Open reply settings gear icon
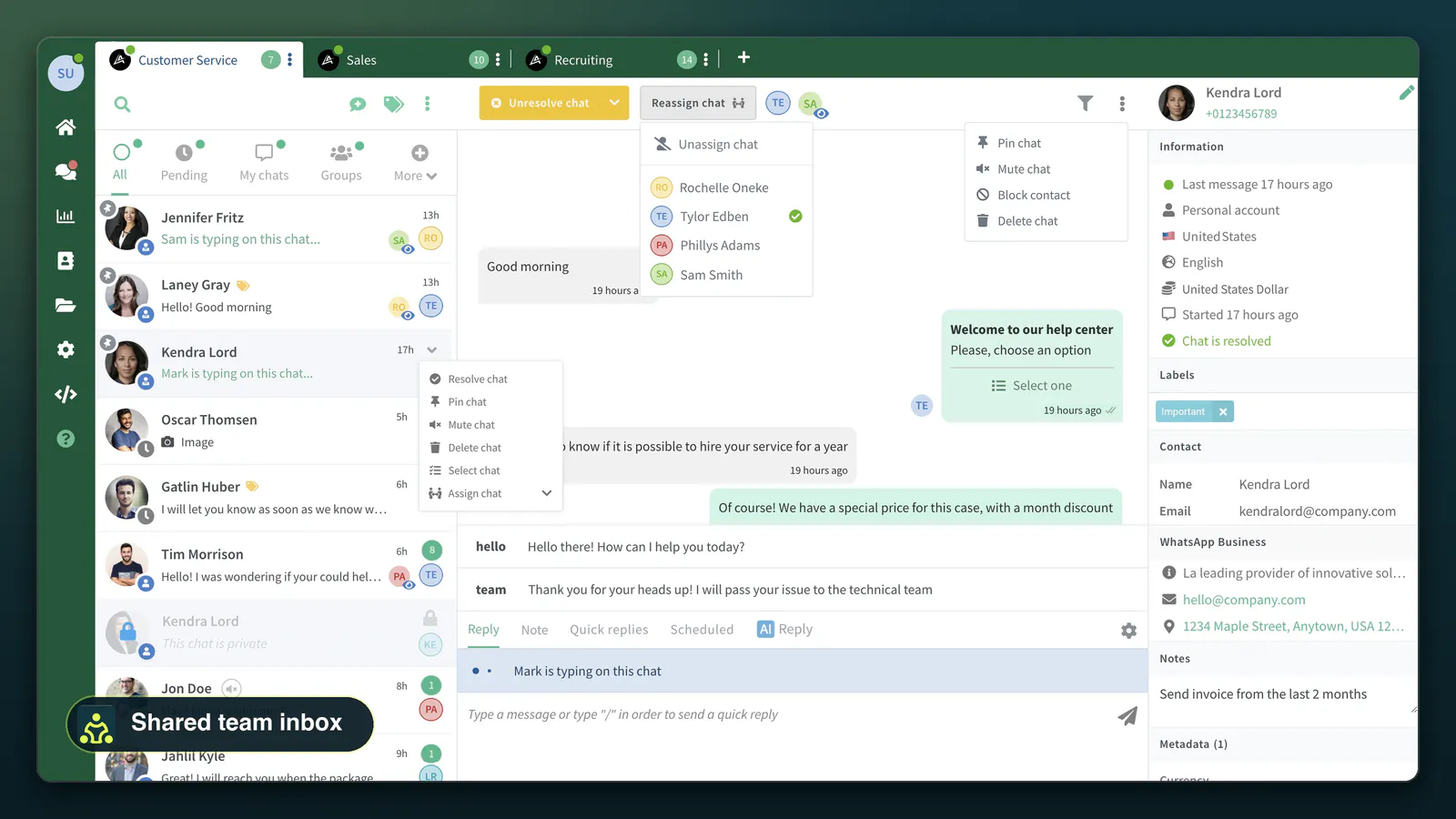This screenshot has width=1456, height=819. [1128, 631]
